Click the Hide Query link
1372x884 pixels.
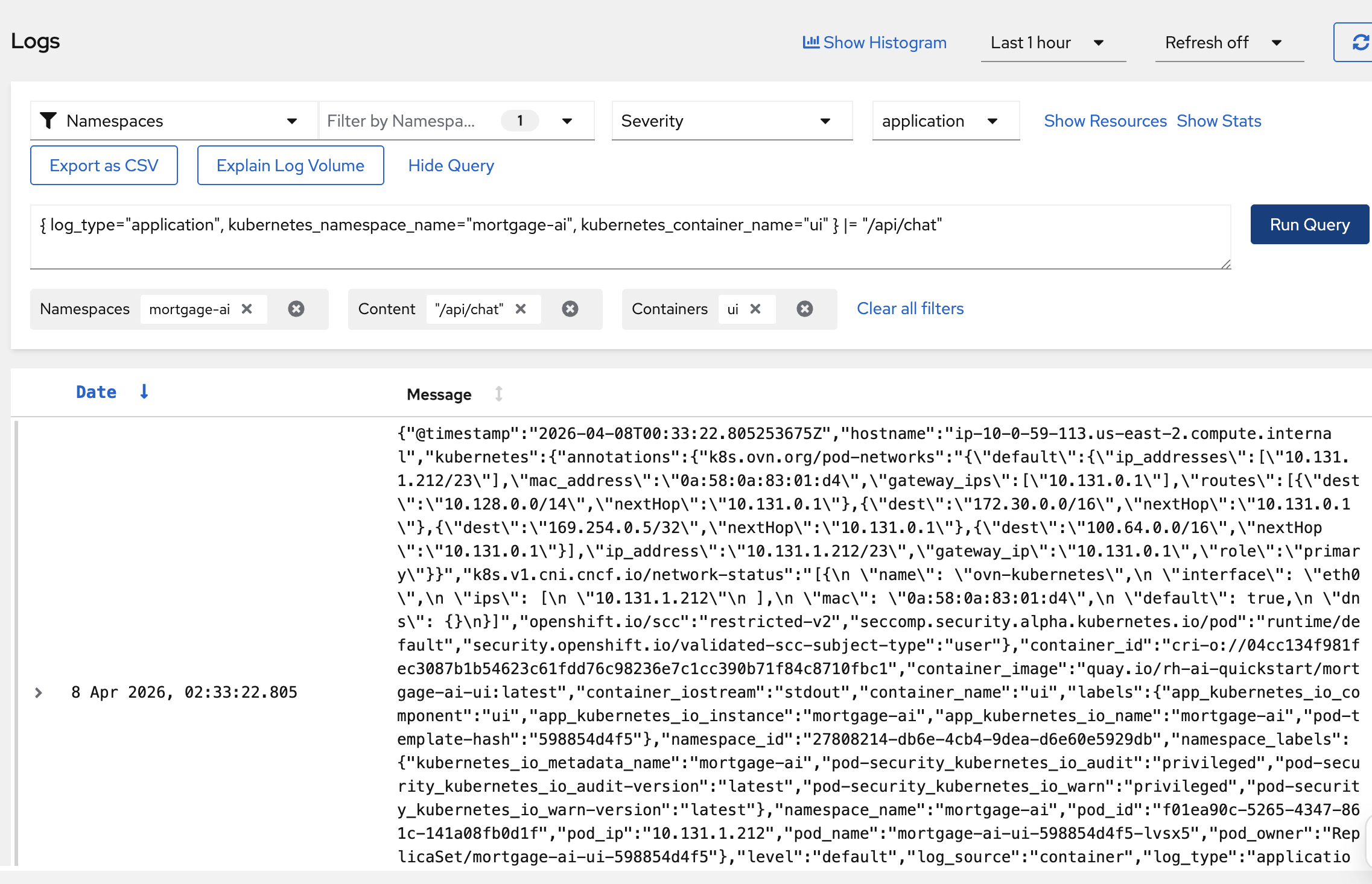click(451, 165)
